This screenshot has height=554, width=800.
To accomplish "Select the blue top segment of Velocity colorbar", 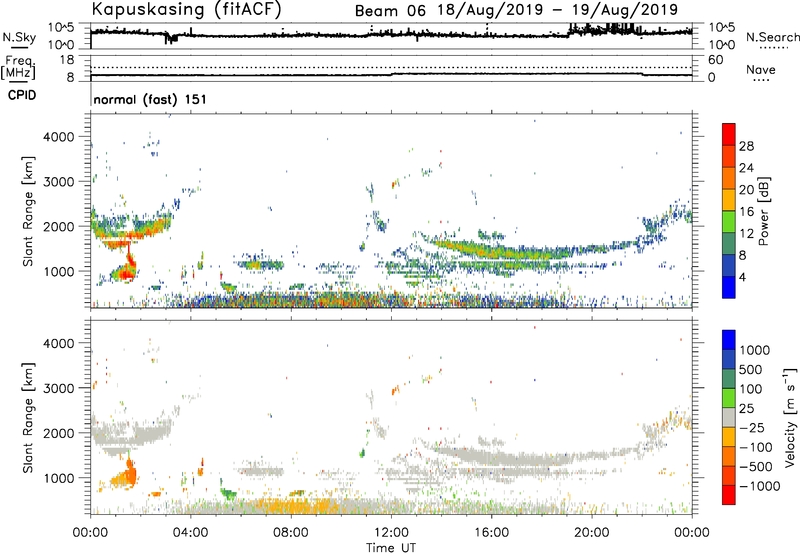I will tap(729, 340).
